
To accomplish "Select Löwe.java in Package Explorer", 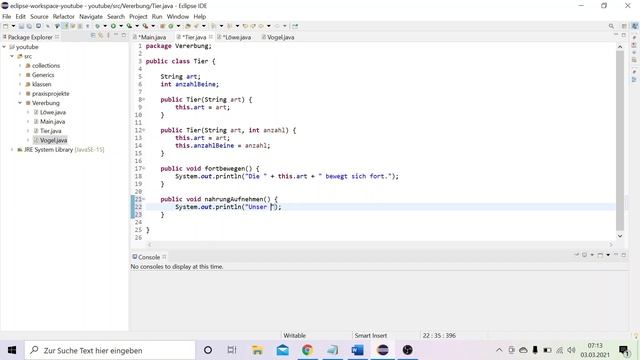I will coord(53,112).
